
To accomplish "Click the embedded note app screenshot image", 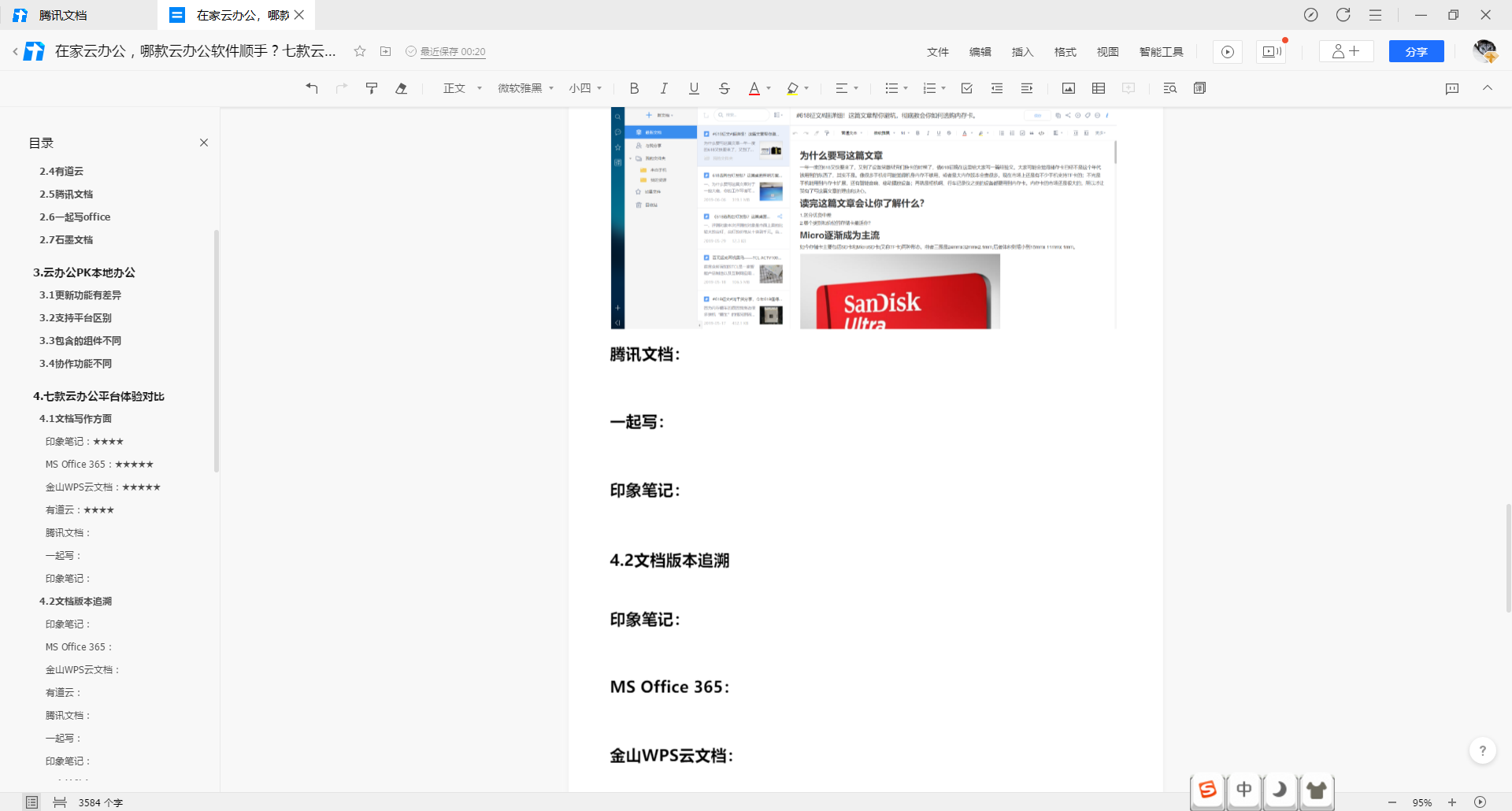I will [x=864, y=218].
